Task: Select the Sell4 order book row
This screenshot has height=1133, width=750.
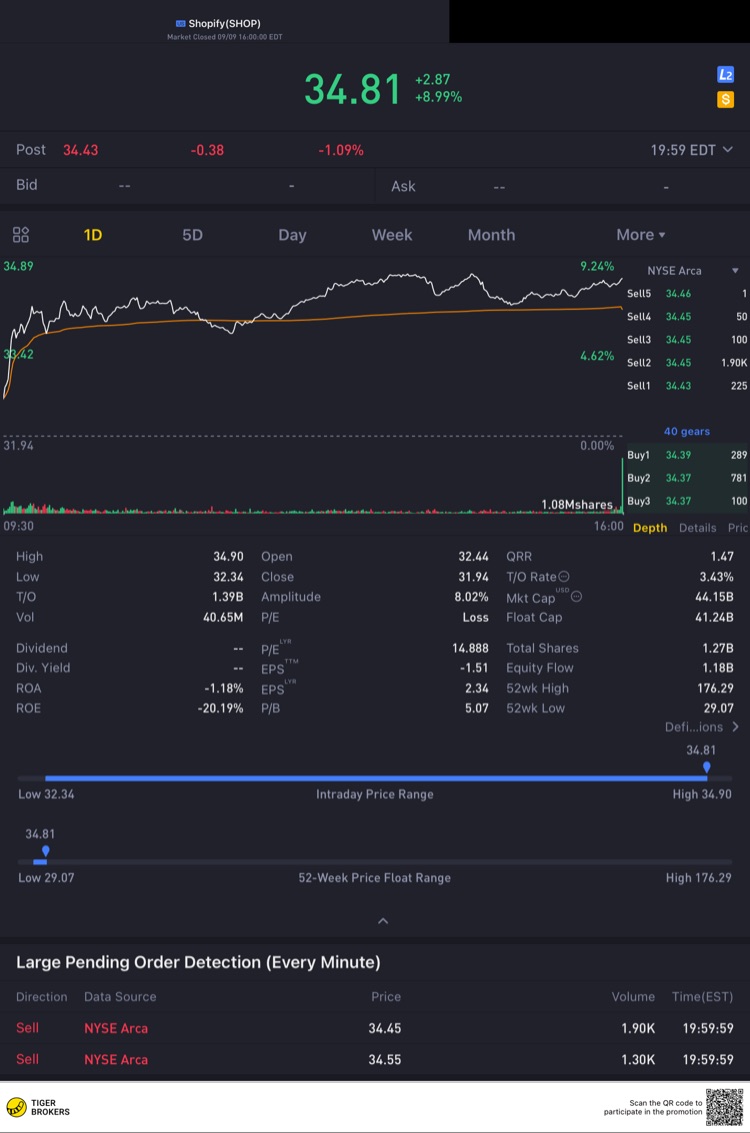Action: pyautogui.click(x=686, y=316)
